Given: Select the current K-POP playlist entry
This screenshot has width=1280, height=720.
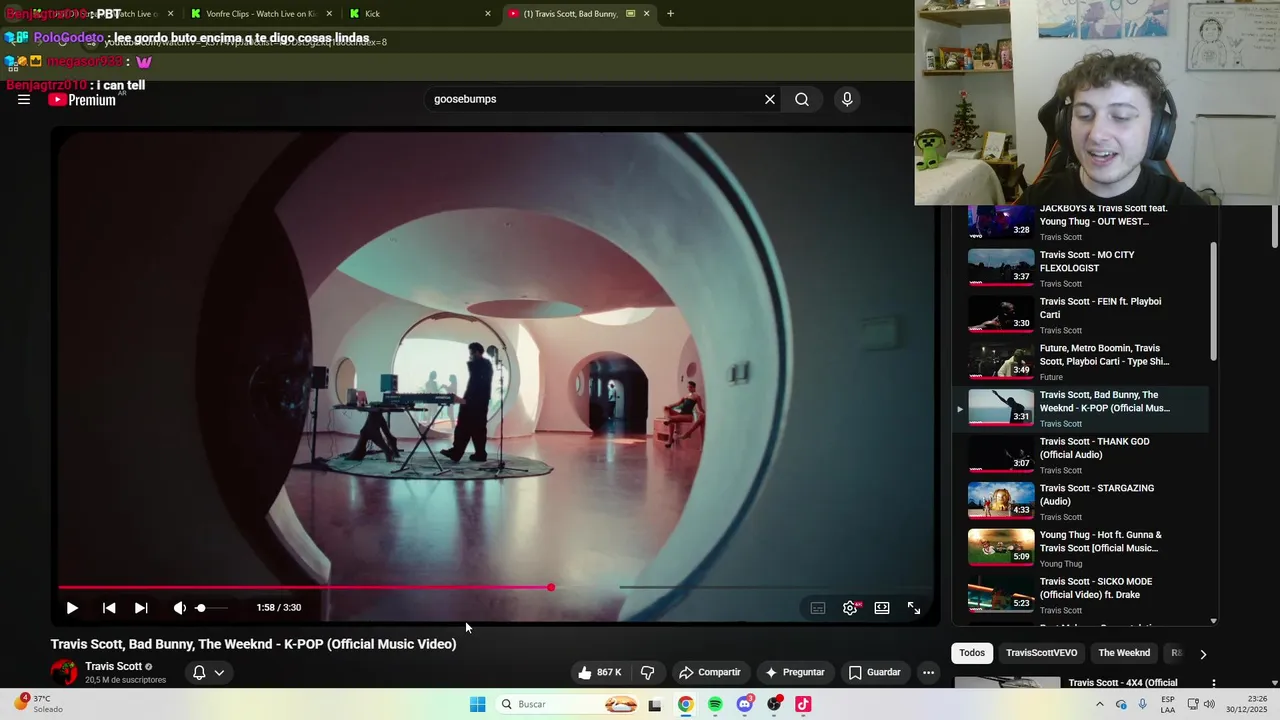Looking at the screenshot, I should 1080,408.
